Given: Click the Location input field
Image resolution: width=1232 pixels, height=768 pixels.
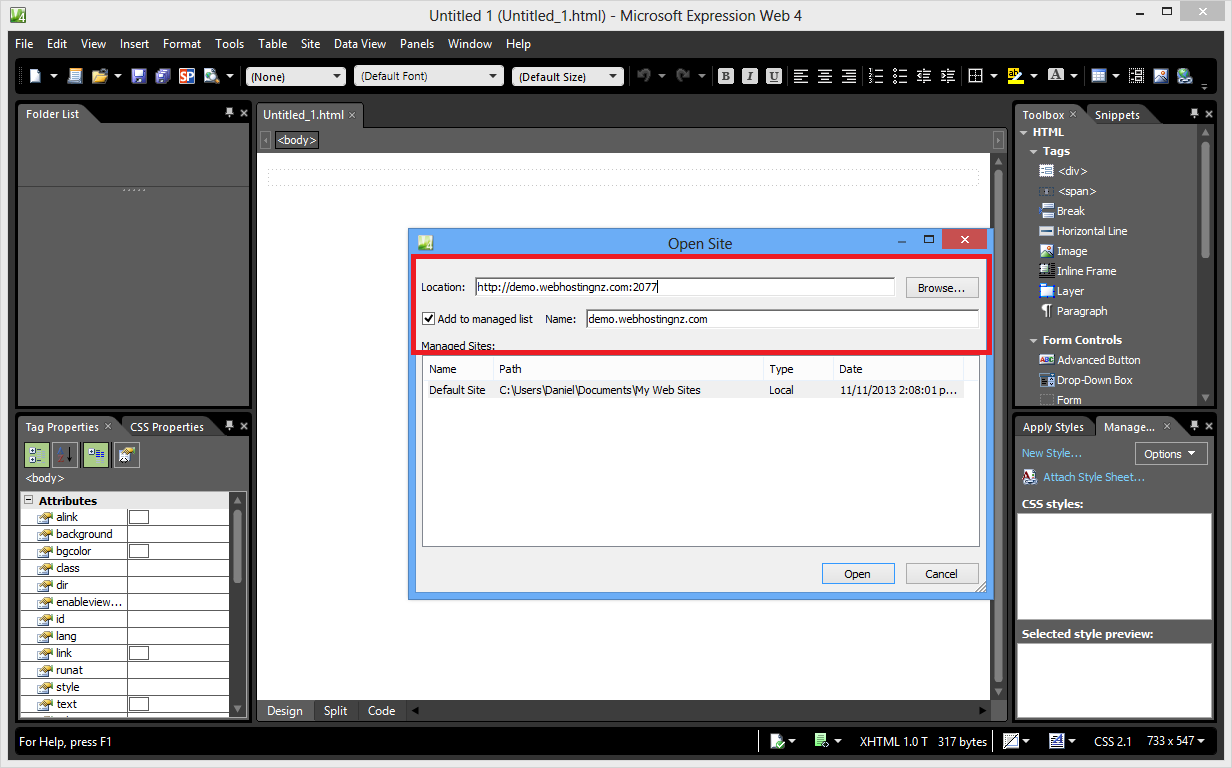Looking at the screenshot, I should tap(684, 287).
